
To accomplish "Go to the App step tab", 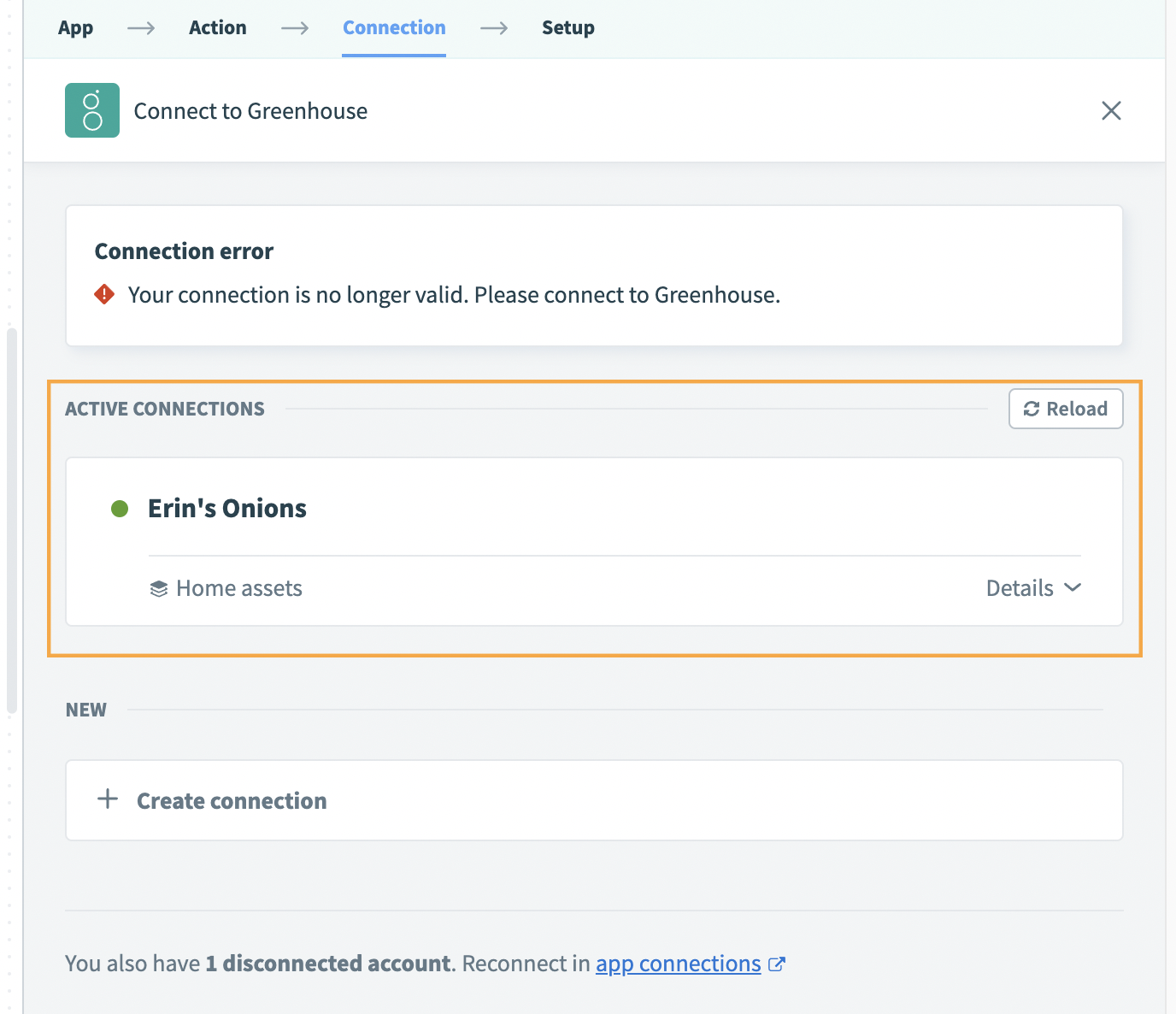I will click(x=75, y=27).
